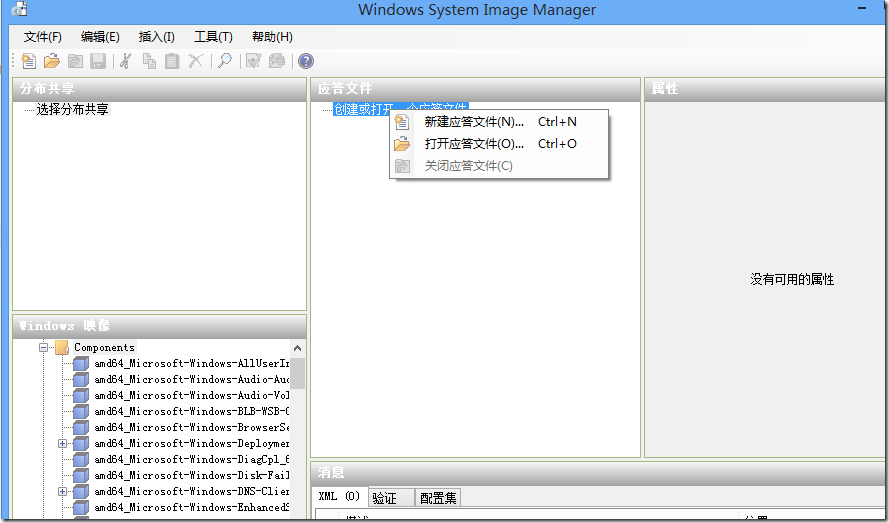Open the 插入(I) menu
889x523 pixels.
(156, 37)
